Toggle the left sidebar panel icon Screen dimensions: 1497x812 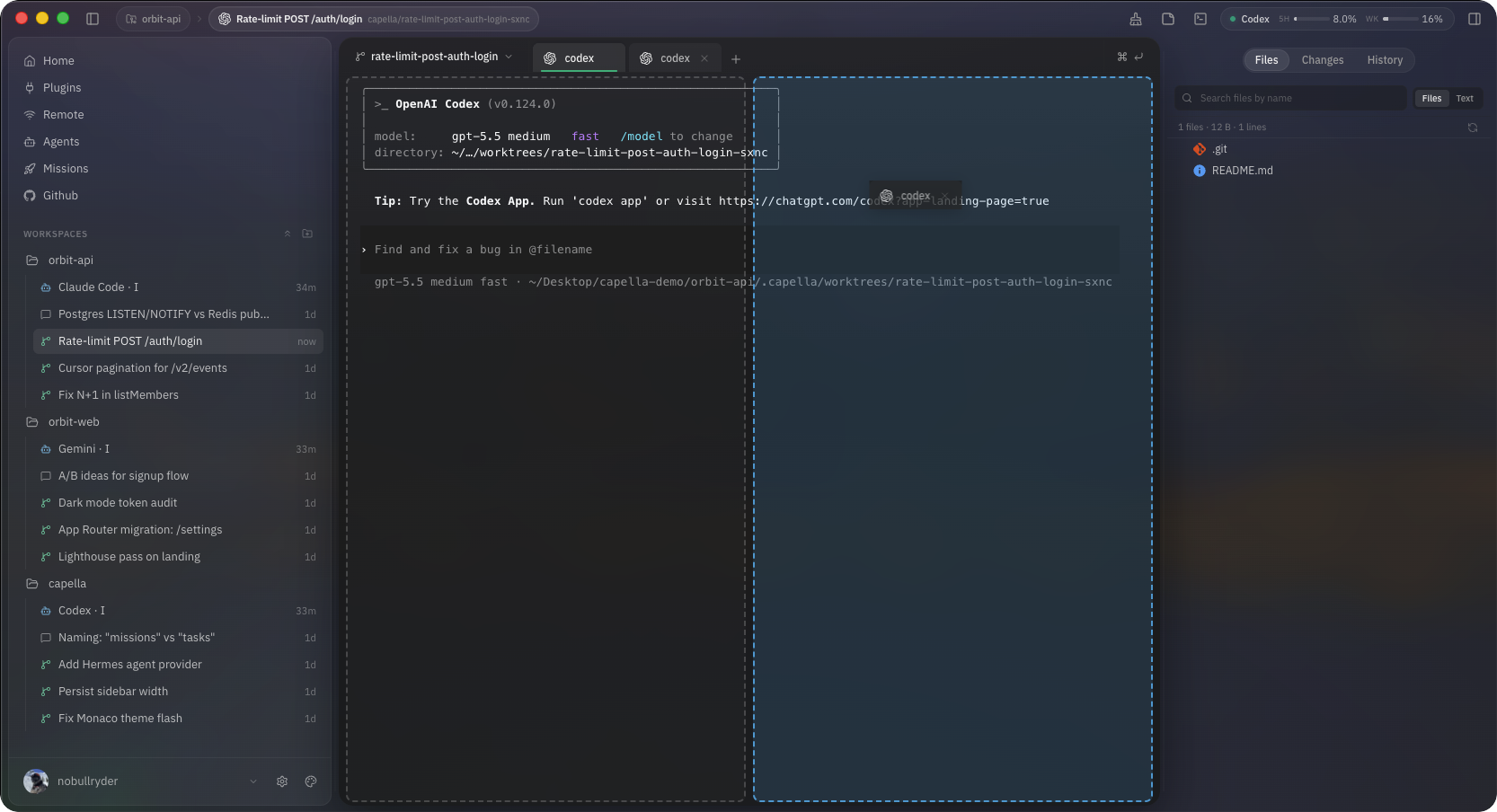93,19
